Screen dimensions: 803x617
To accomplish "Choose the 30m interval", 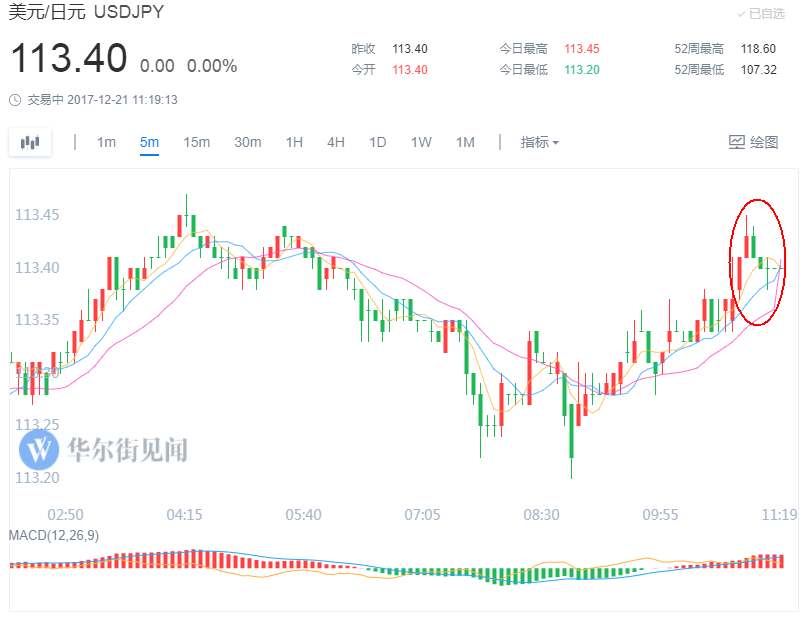I will point(248,142).
